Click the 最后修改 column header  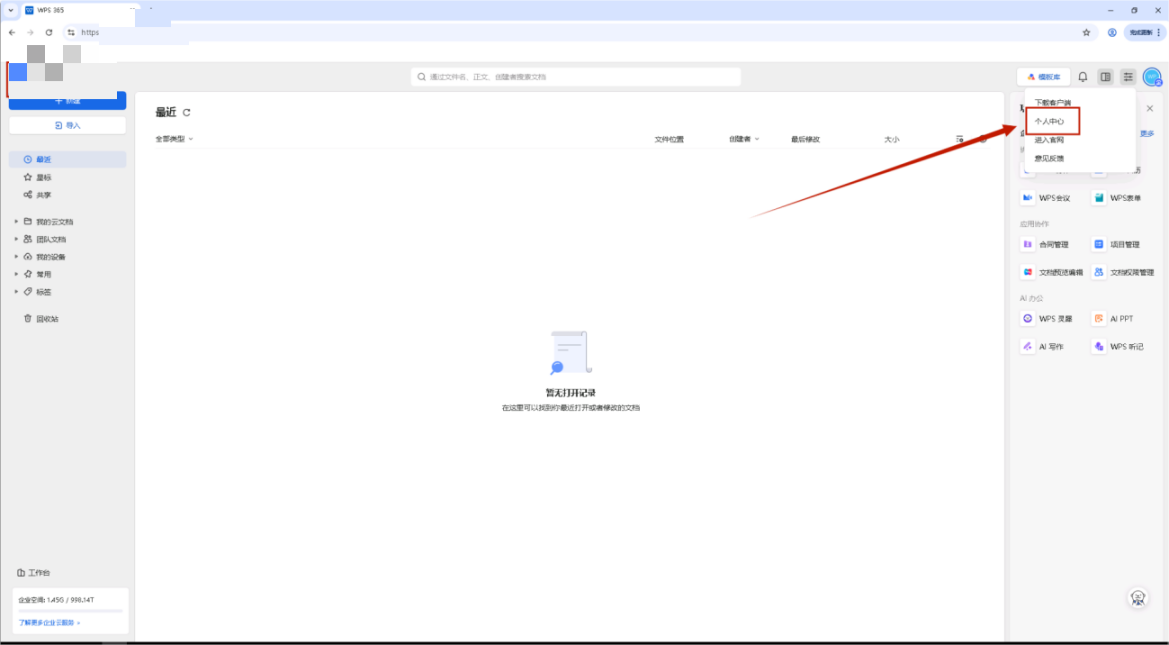tap(805, 139)
